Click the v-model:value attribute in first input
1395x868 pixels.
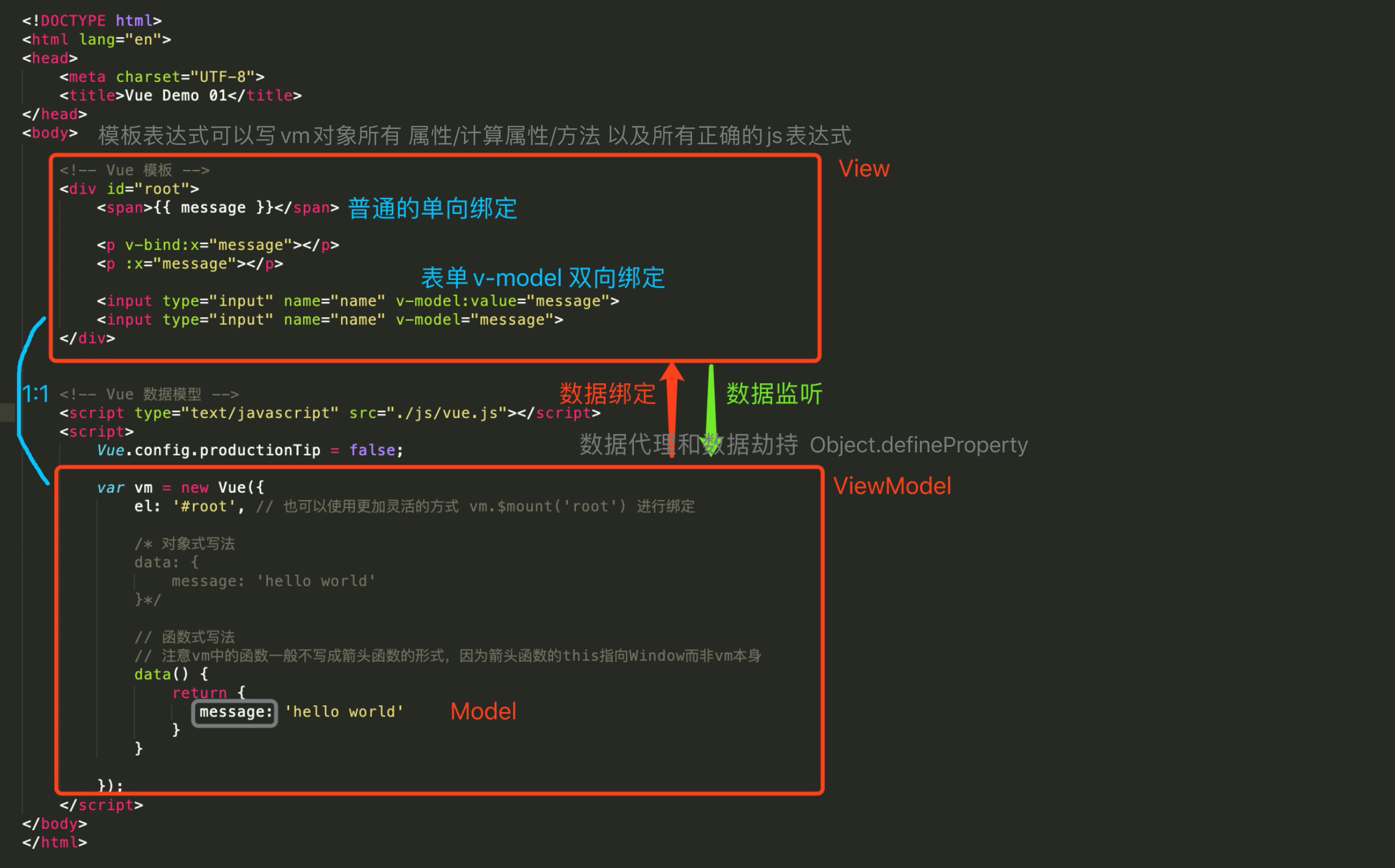pyautogui.click(x=455, y=301)
